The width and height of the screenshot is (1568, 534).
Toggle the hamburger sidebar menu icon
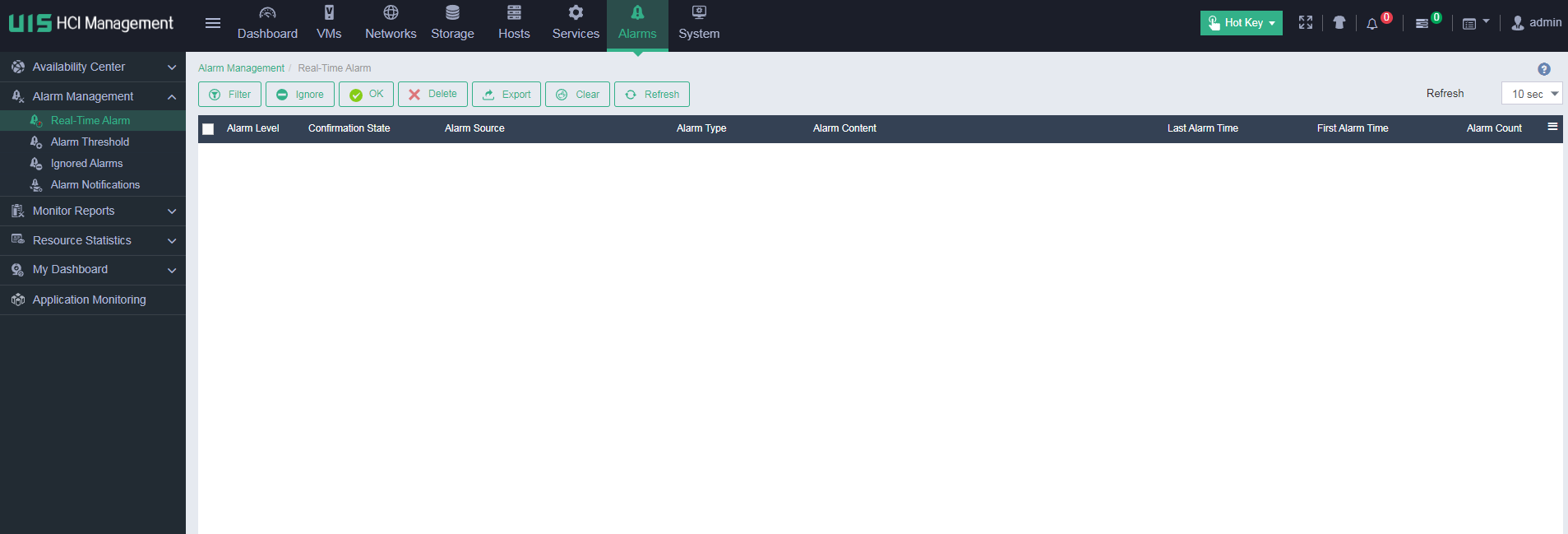(x=213, y=23)
